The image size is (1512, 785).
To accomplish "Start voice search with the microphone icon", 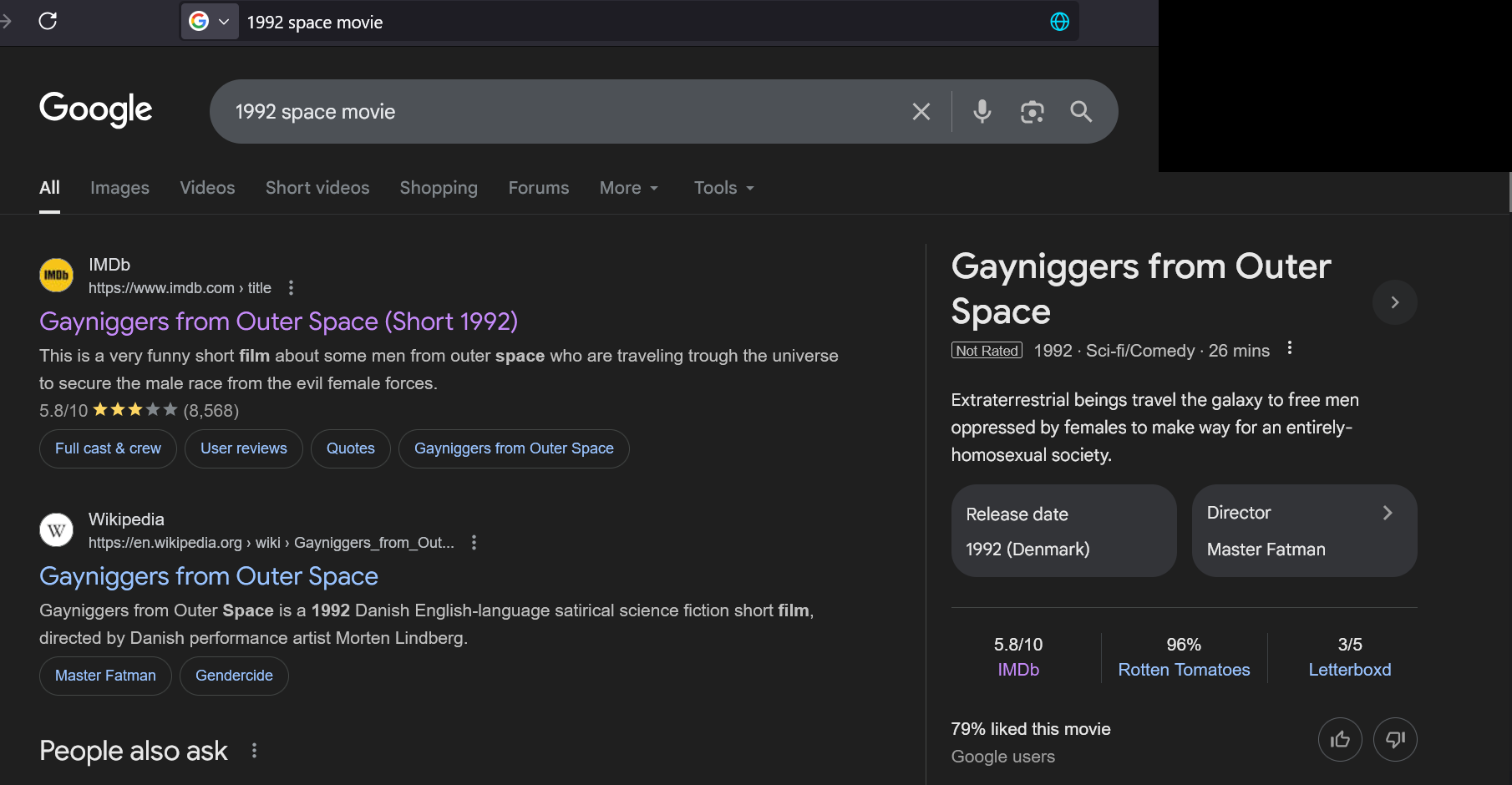I will point(982,111).
